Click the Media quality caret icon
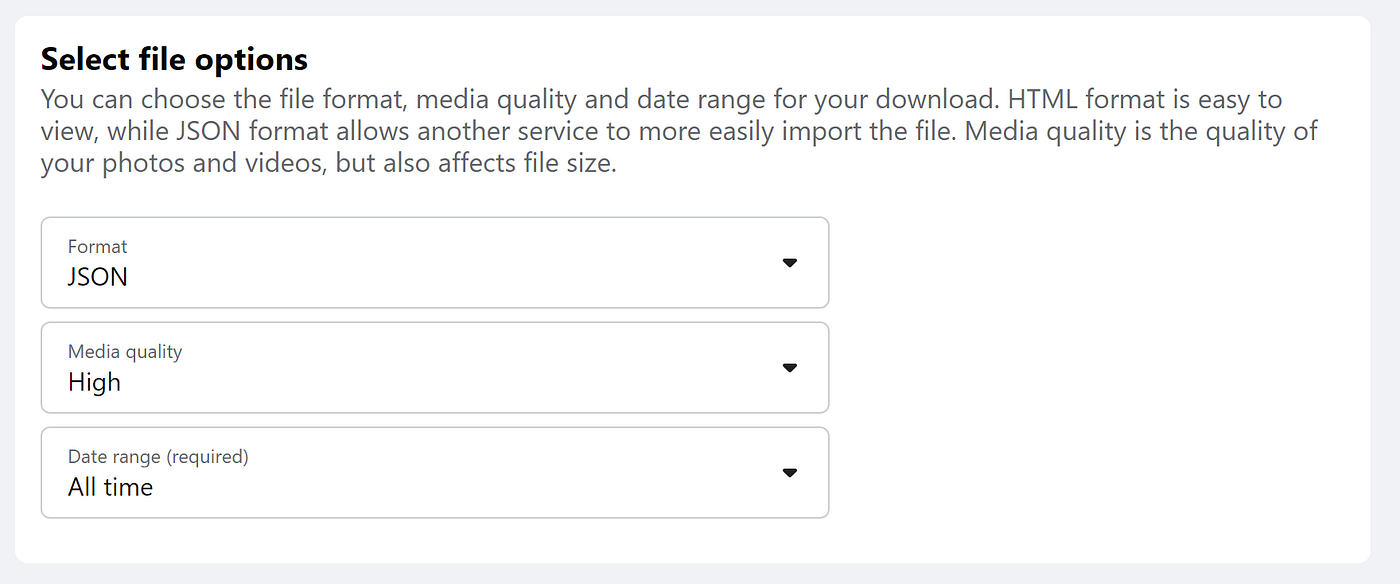Screen dimensions: 1400x584 click(789, 368)
